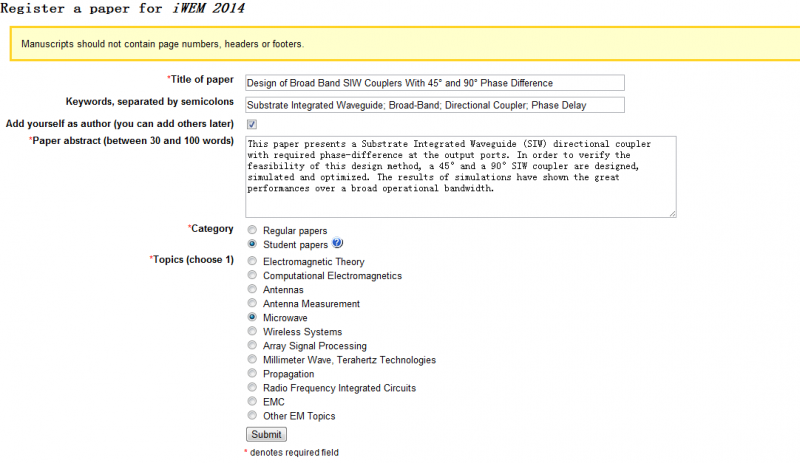Click the 'Title of paper' label
Viewport: 800px width, 463px height.
click(201, 79)
